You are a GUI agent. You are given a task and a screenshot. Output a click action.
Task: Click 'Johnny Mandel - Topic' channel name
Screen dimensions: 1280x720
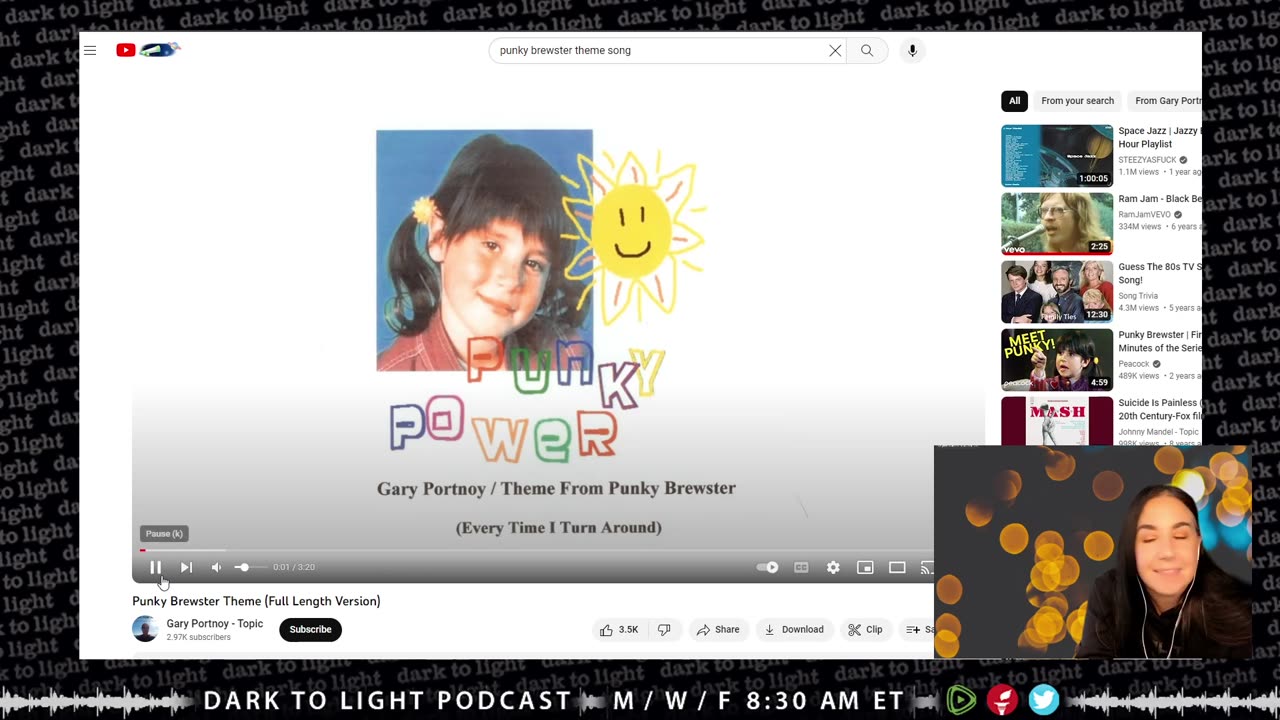click(x=1160, y=432)
